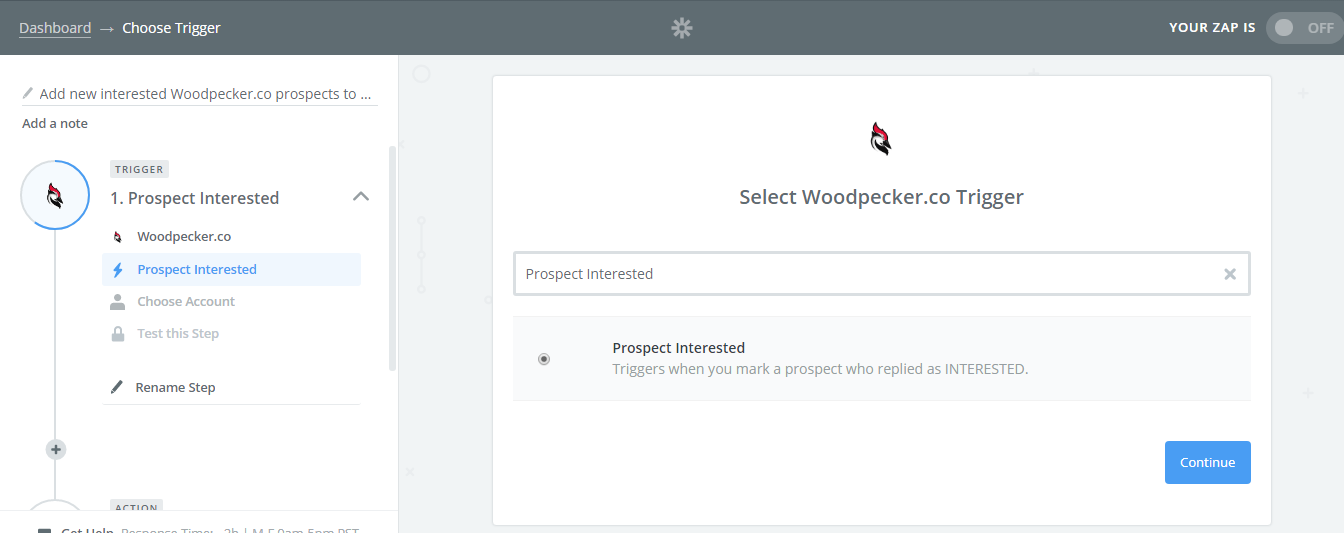Click the pencil icon beside the Zap name

click(x=28, y=93)
